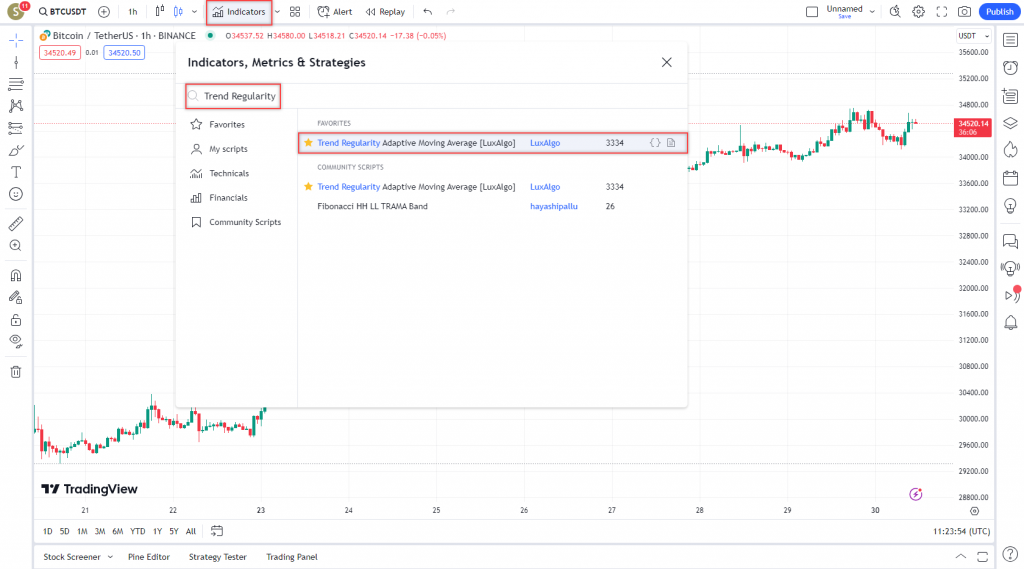Open the USDT currency dropdown
1024x569 pixels.
[x=973, y=36]
